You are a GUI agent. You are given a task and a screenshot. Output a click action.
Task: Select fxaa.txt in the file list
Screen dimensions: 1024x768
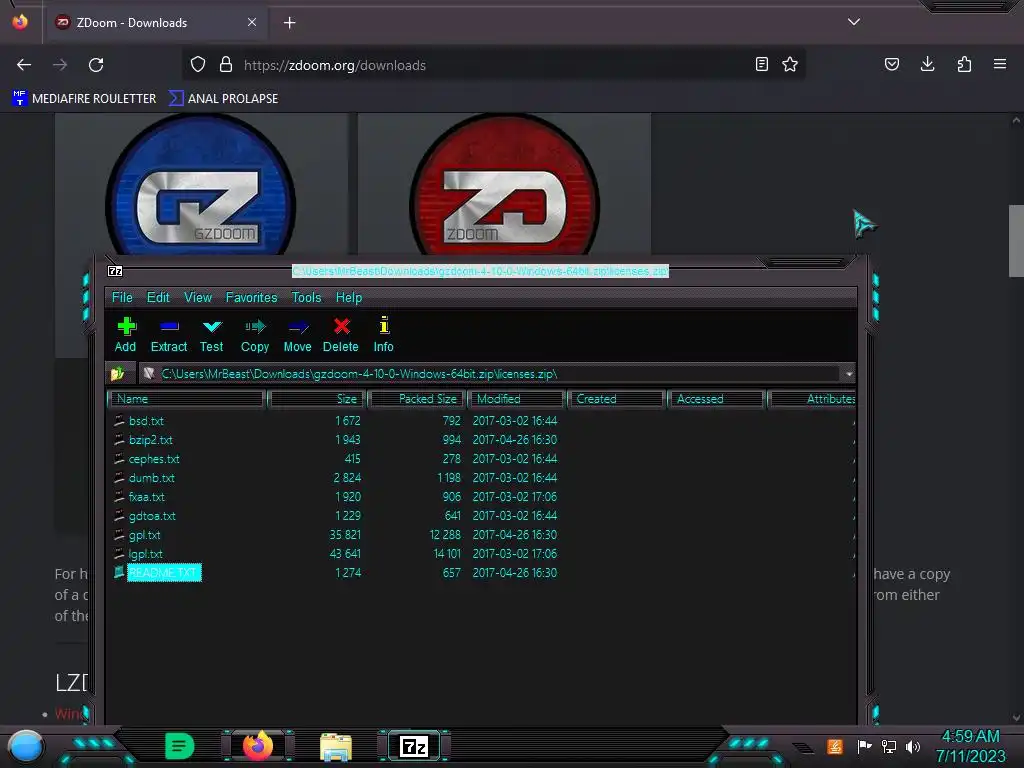click(147, 497)
